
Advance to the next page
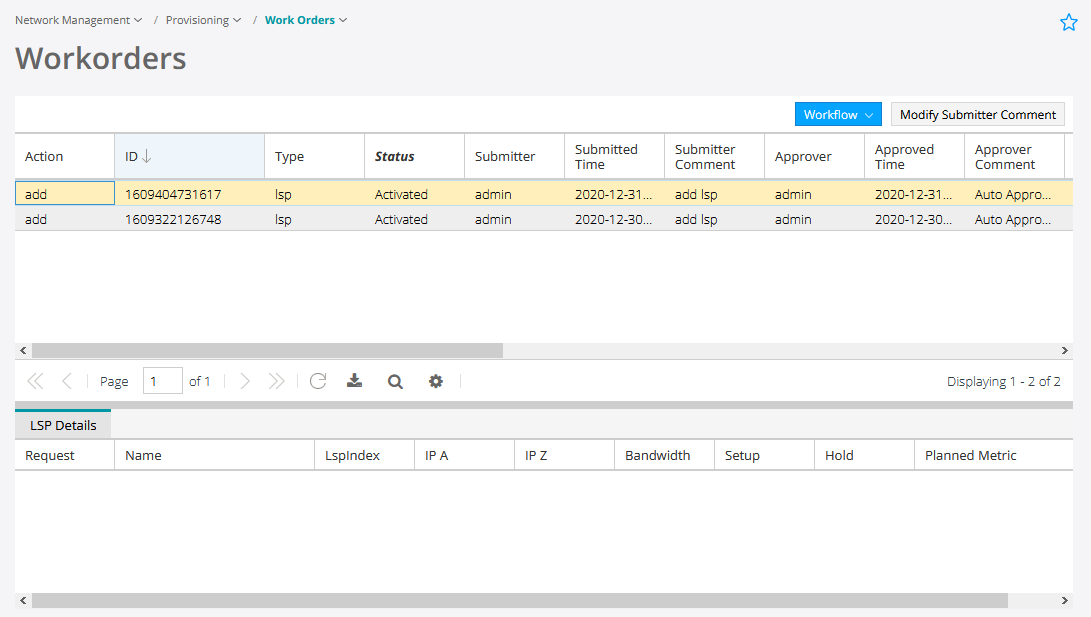245,381
